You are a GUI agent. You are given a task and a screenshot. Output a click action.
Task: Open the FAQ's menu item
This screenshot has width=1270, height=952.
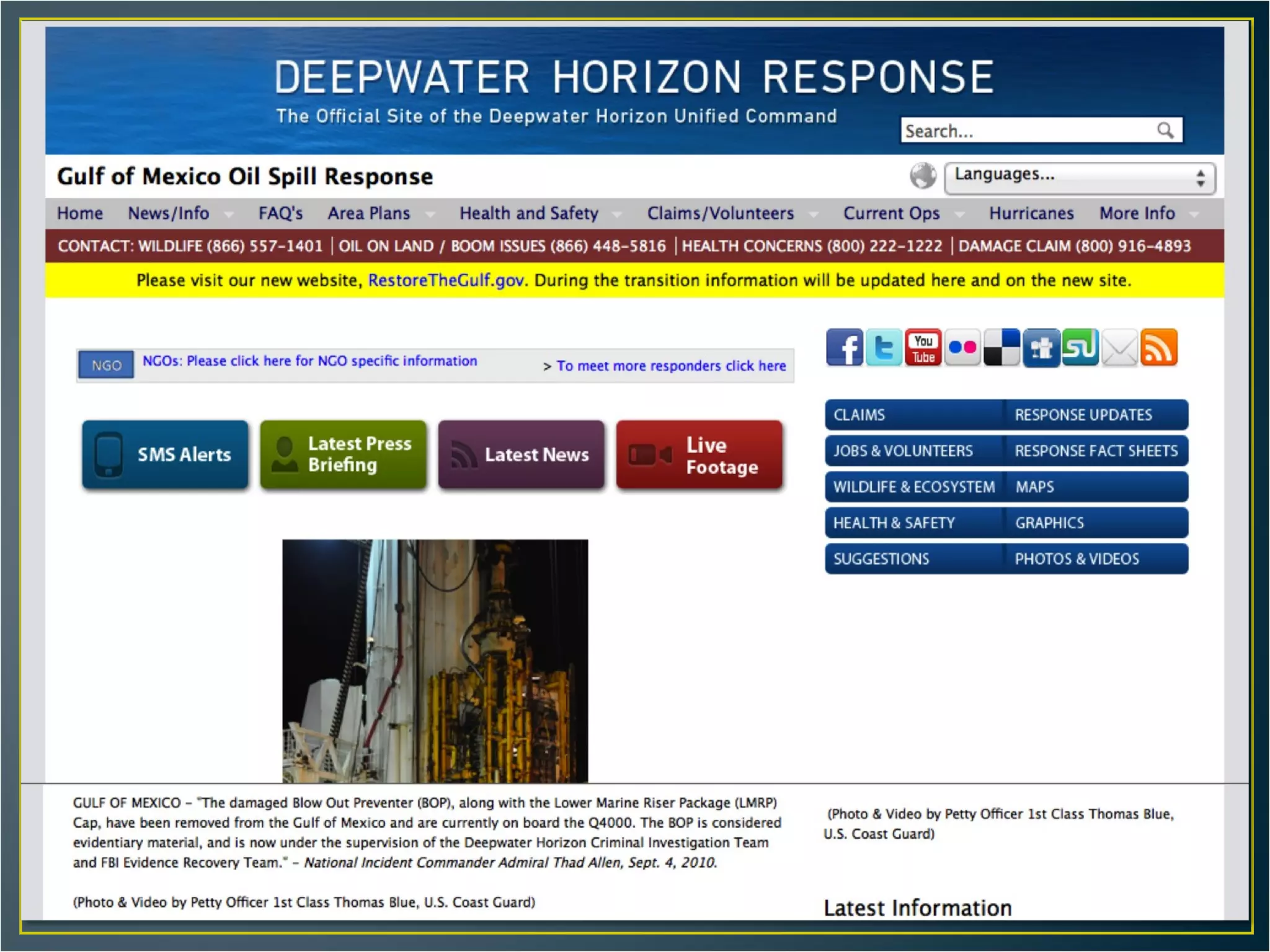tap(280, 213)
